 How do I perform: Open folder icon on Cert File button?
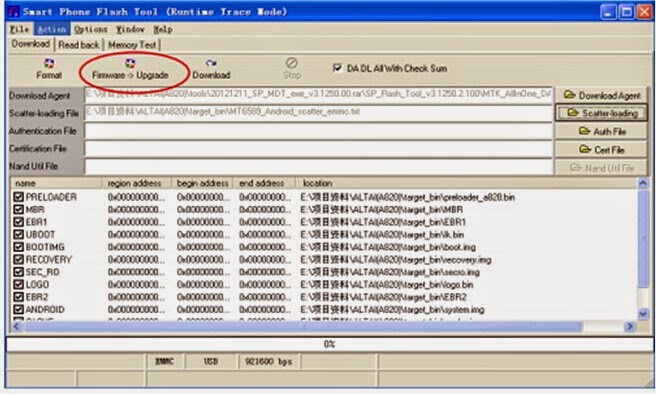click(585, 149)
